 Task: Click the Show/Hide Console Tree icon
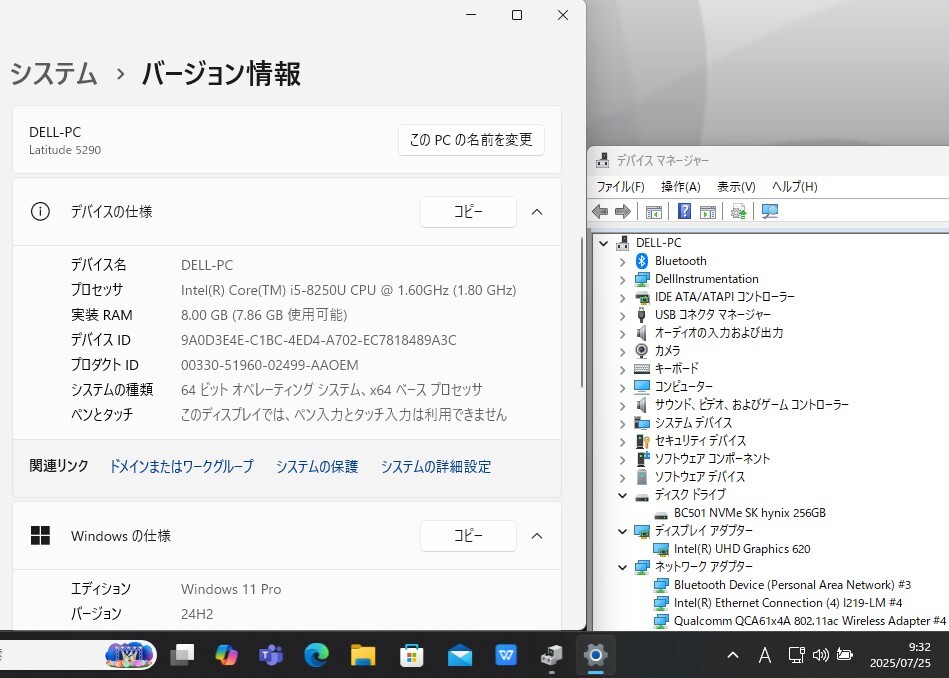(x=653, y=211)
